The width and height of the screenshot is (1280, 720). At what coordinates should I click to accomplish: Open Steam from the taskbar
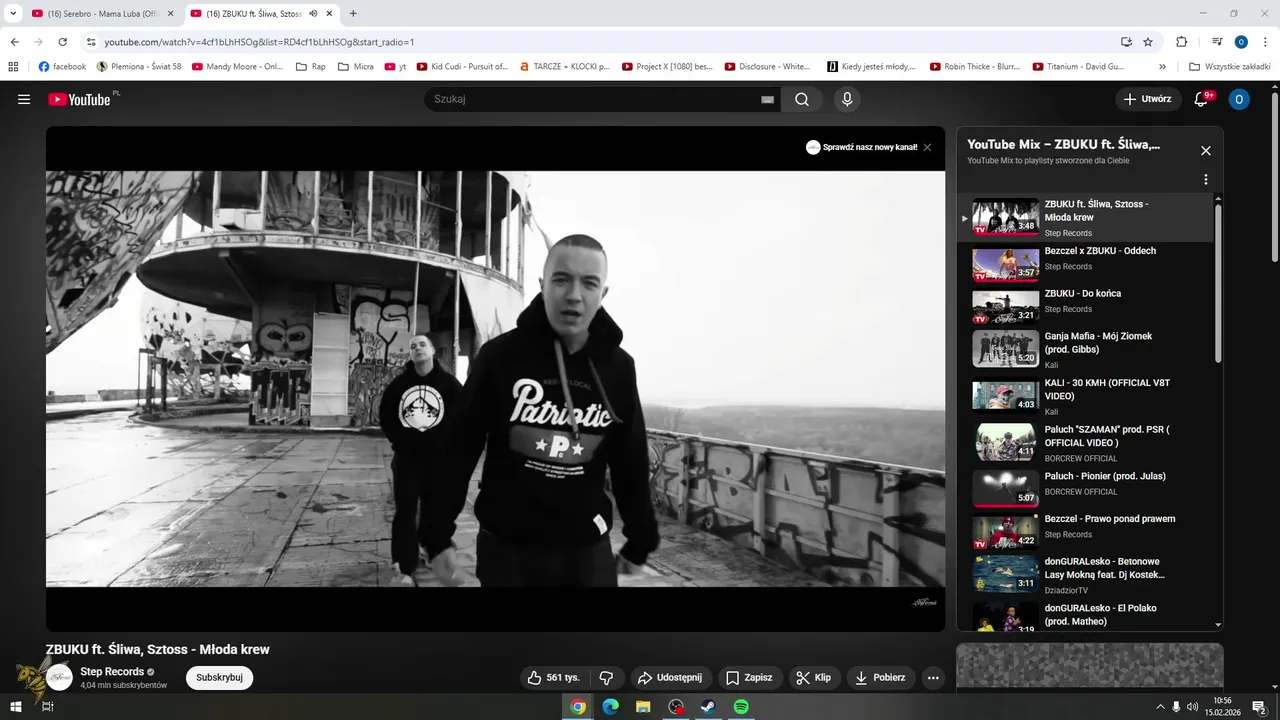[708, 706]
